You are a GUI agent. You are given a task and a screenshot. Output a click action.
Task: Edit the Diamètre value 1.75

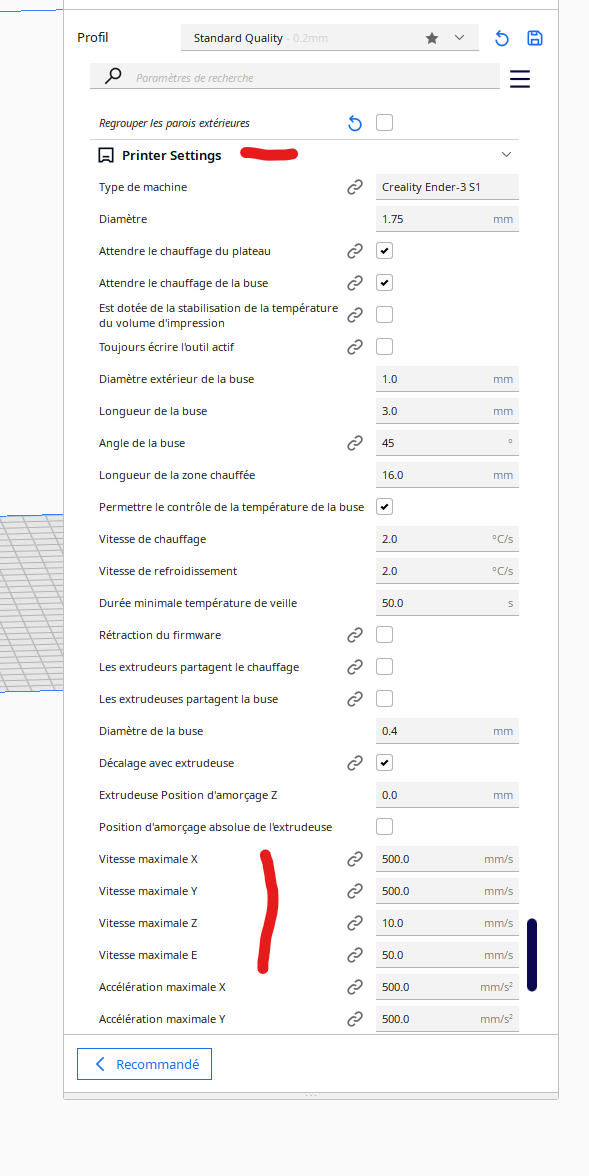[x=447, y=219]
